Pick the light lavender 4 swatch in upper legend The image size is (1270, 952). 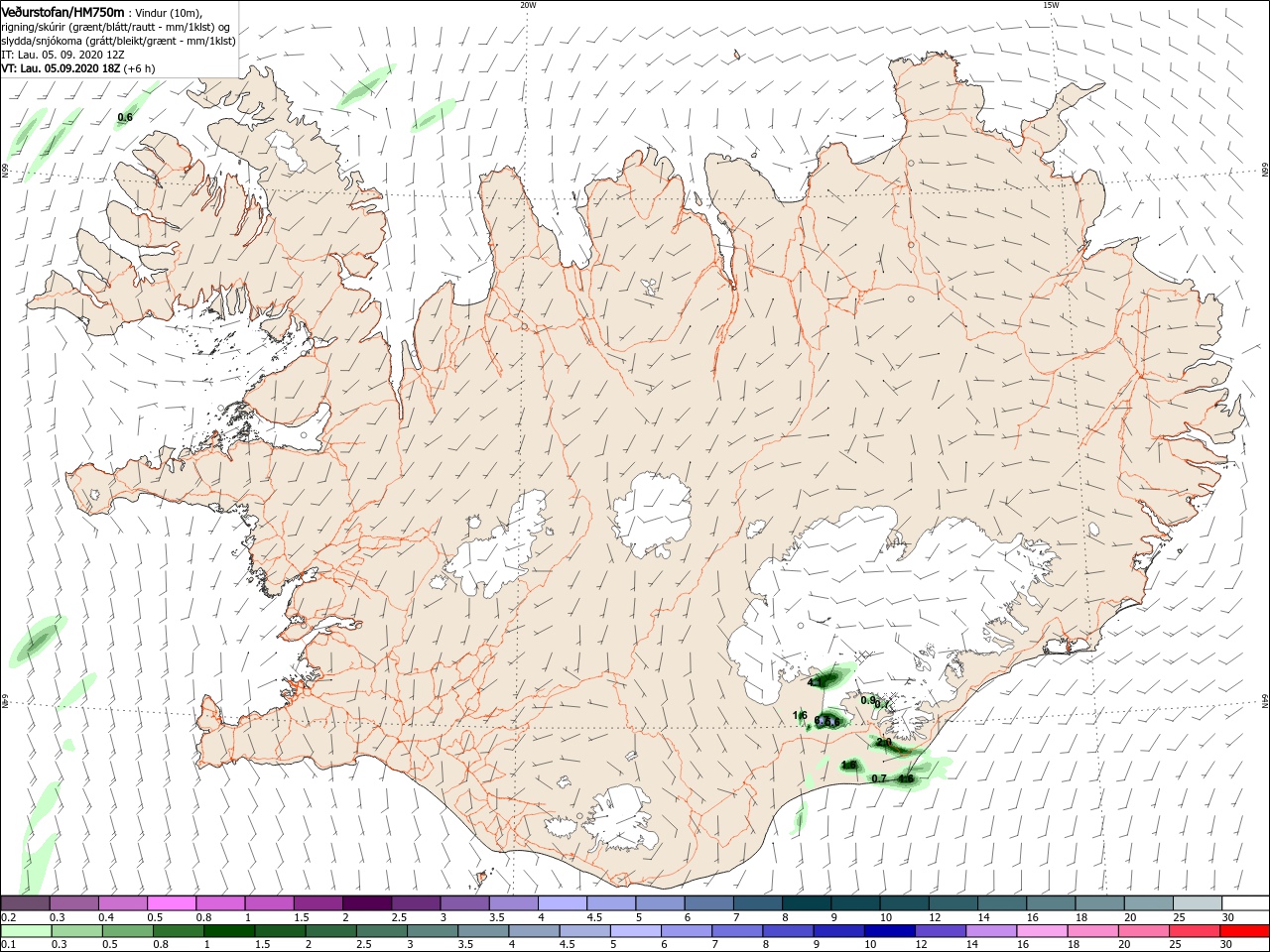(563, 902)
